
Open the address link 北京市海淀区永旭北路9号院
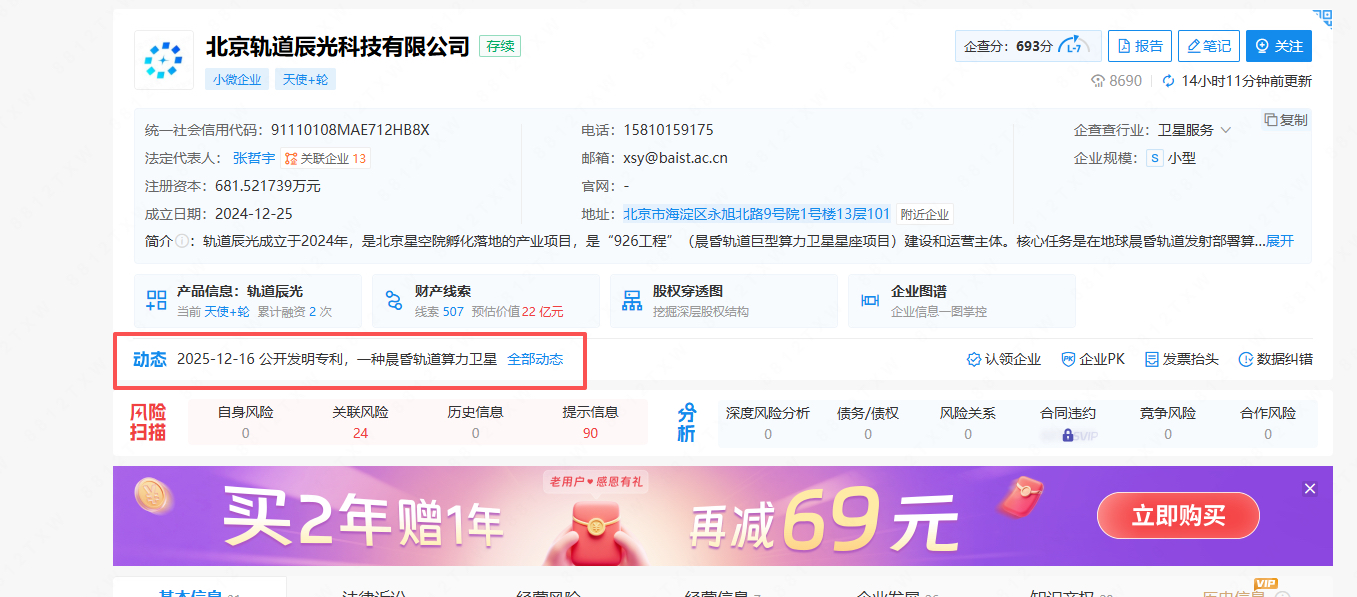(757, 214)
